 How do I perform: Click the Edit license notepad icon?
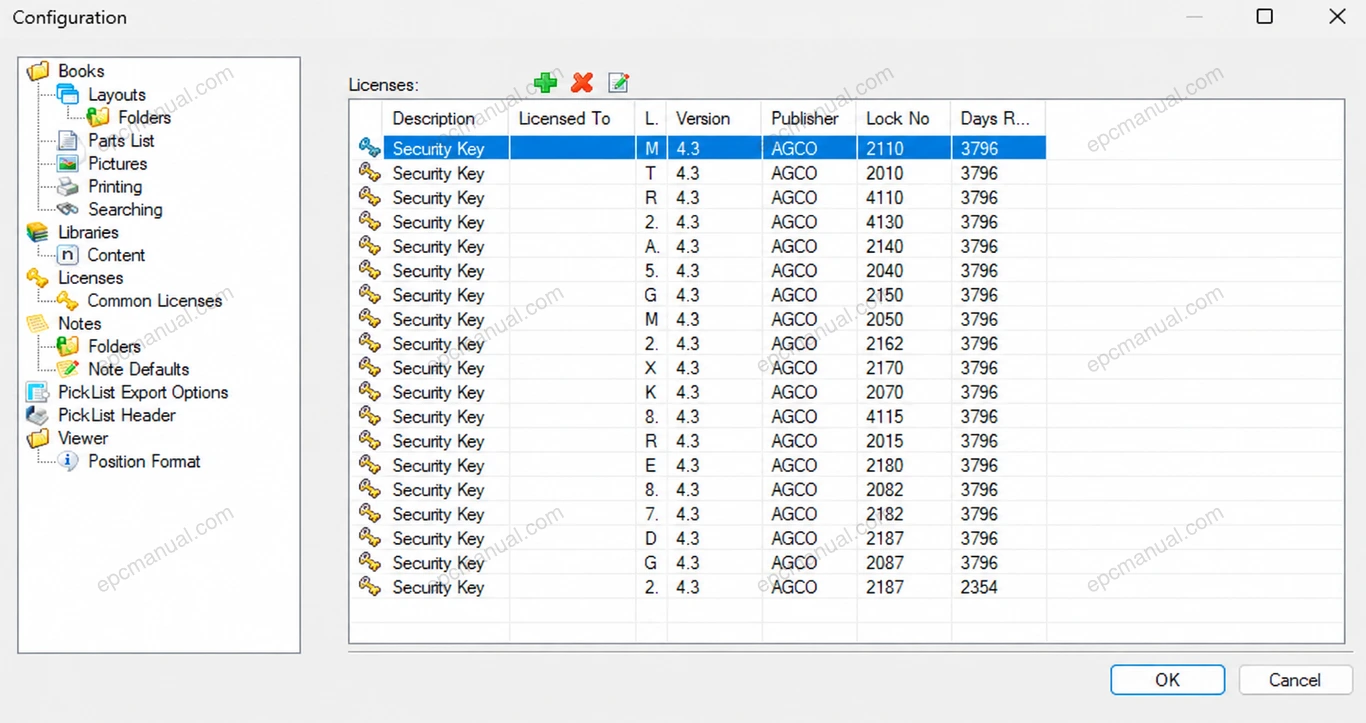(x=619, y=83)
